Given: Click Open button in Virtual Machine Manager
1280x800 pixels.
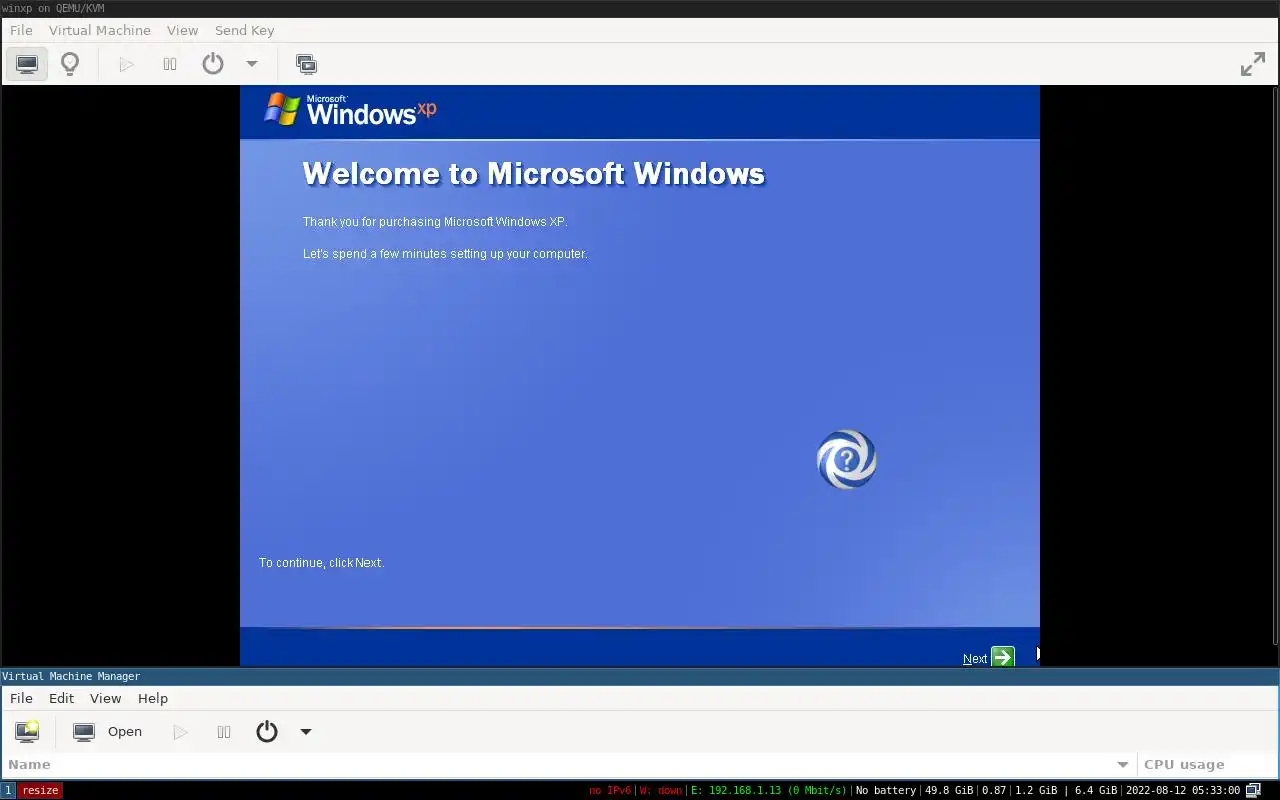Looking at the screenshot, I should [108, 731].
